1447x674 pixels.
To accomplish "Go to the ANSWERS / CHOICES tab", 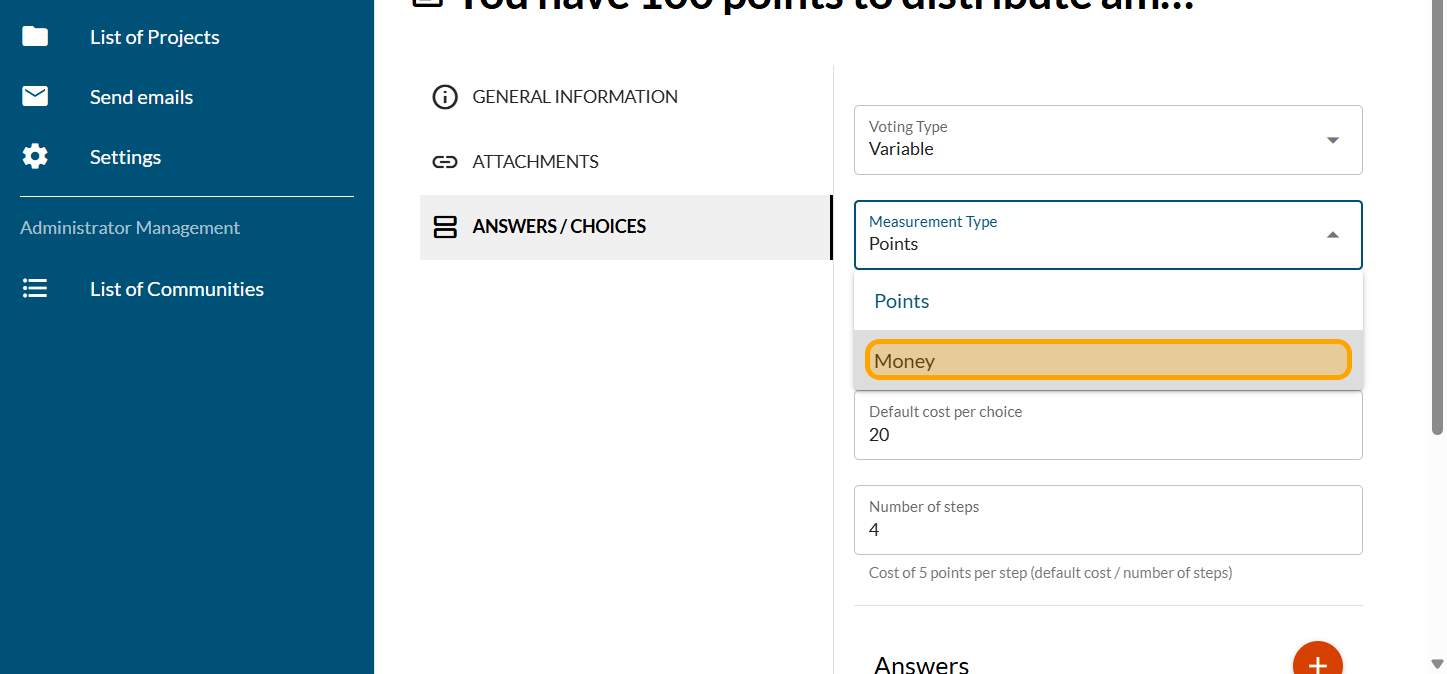I will [559, 227].
